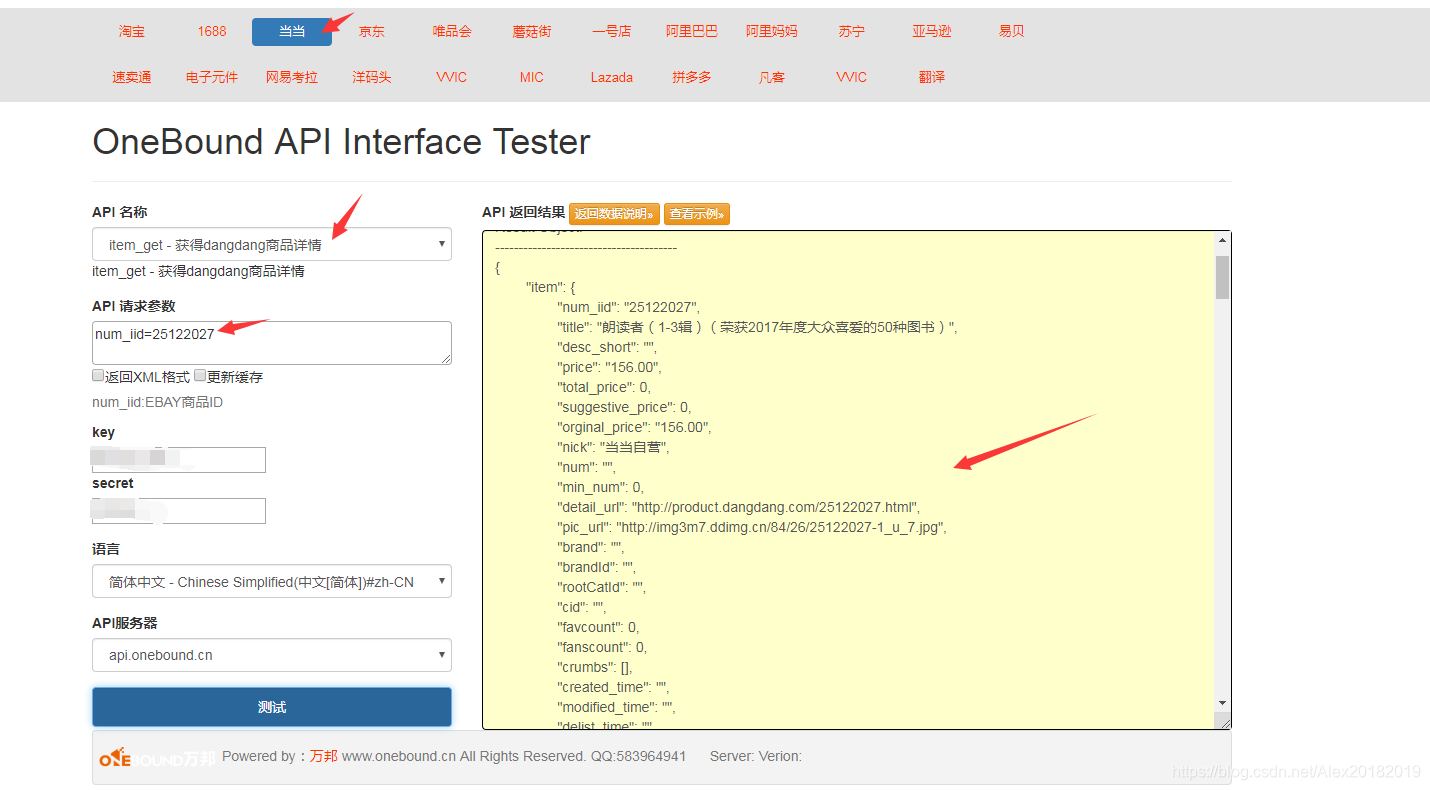Viewport: 1430px width, 790px height.
Task: Select the active 当当 tab
Action: tap(292, 31)
